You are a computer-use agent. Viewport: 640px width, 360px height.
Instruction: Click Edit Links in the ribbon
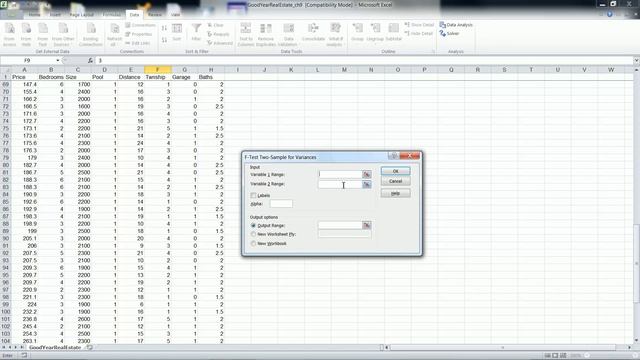tap(138, 43)
